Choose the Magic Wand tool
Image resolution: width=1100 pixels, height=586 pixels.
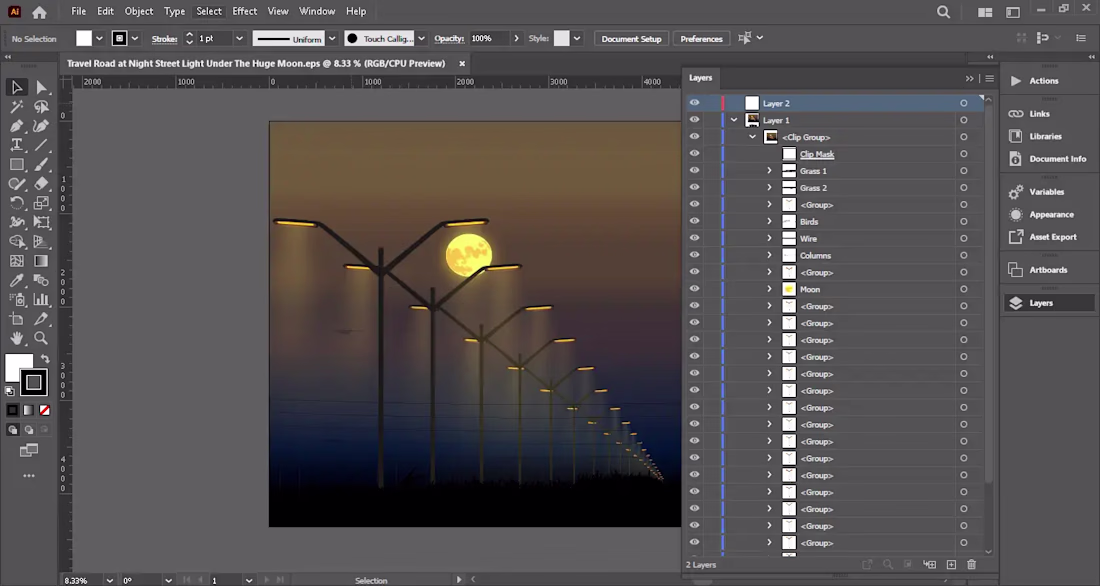pyautogui.click(x=17, y=107)
